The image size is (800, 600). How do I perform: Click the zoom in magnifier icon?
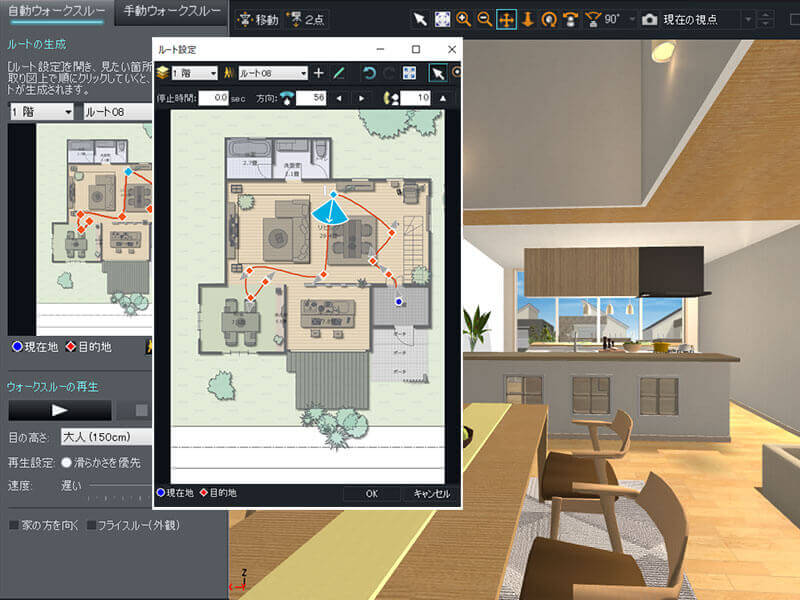click(x=463, y=19)
